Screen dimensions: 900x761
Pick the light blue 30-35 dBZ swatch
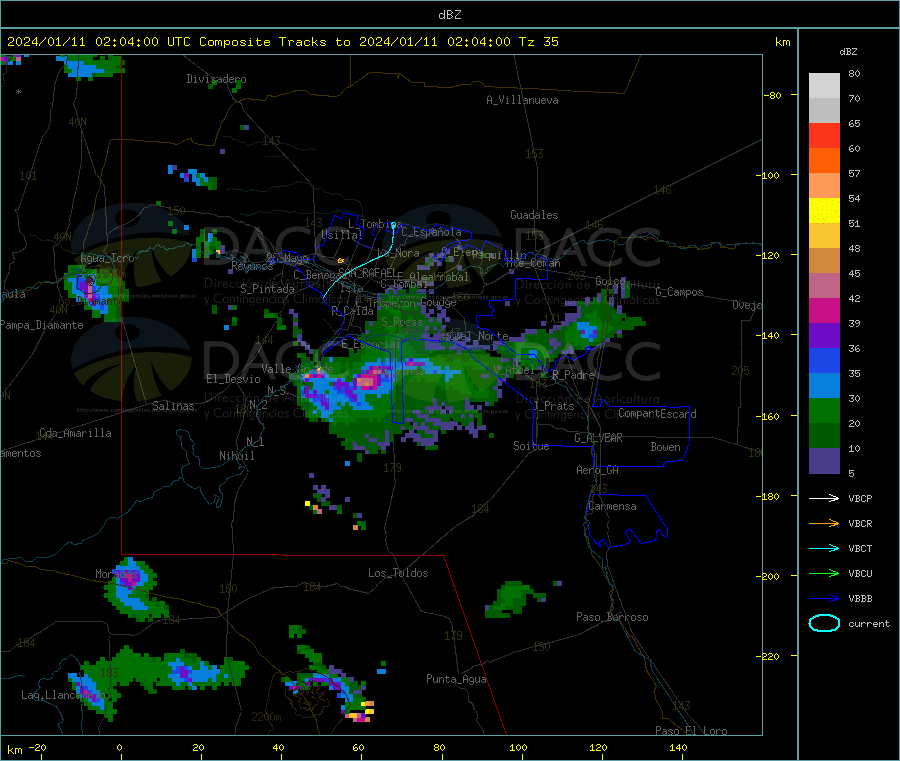coord(824,386)
